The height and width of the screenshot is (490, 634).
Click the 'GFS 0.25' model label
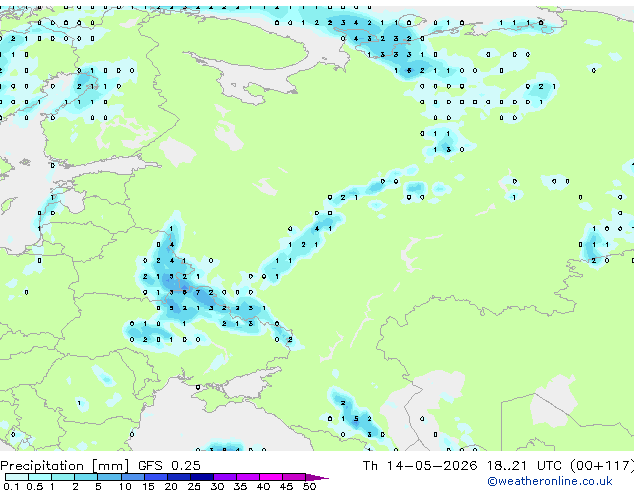tap(169, 465)
